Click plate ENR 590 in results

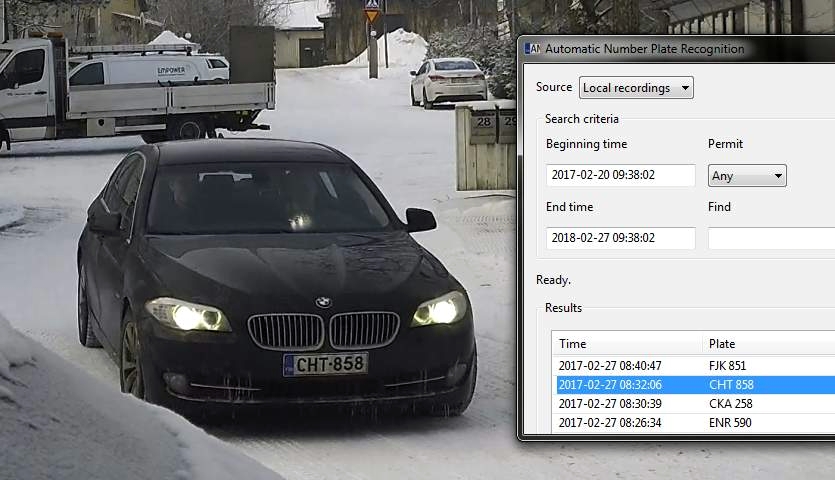pos(731,423)
